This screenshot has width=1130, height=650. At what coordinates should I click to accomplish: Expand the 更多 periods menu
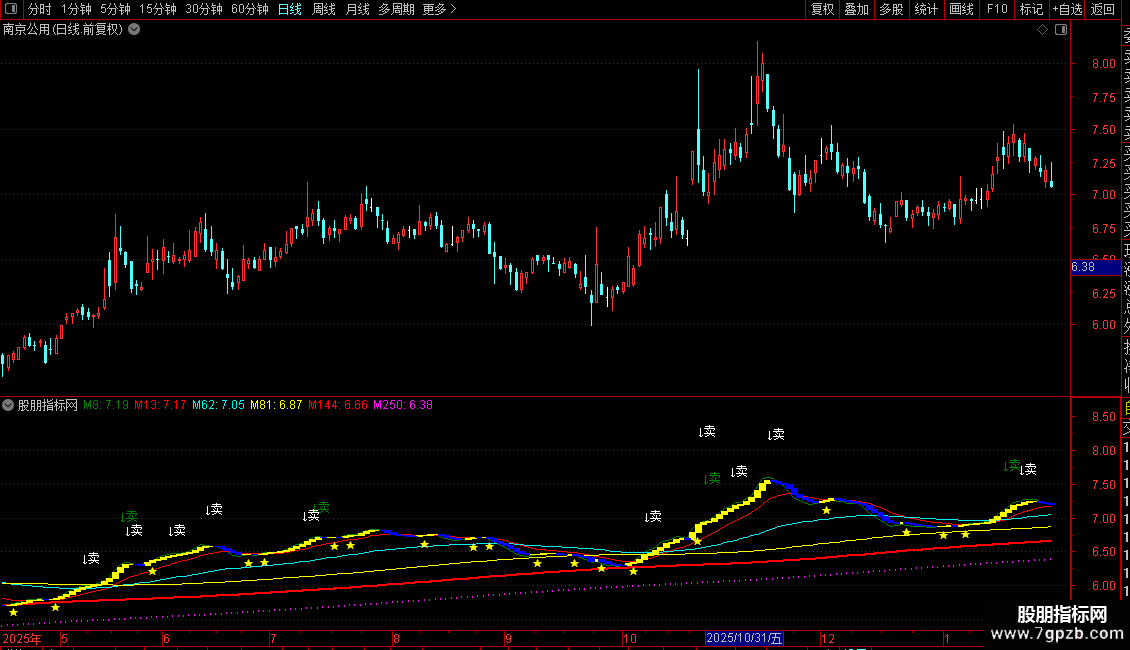pos(439,9)
